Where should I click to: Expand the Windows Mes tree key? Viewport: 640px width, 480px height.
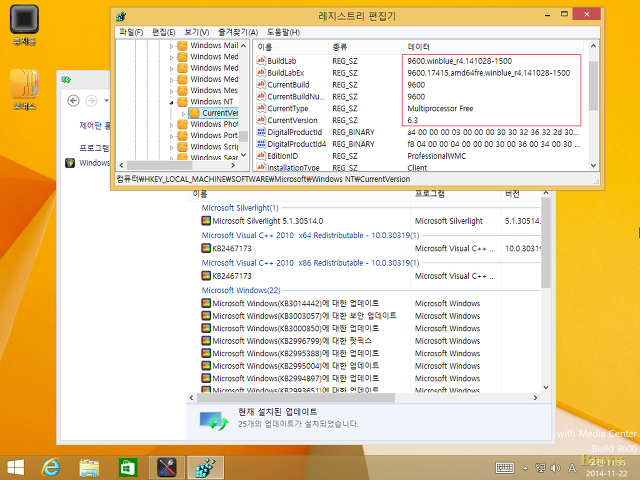[x=171, y=91]
